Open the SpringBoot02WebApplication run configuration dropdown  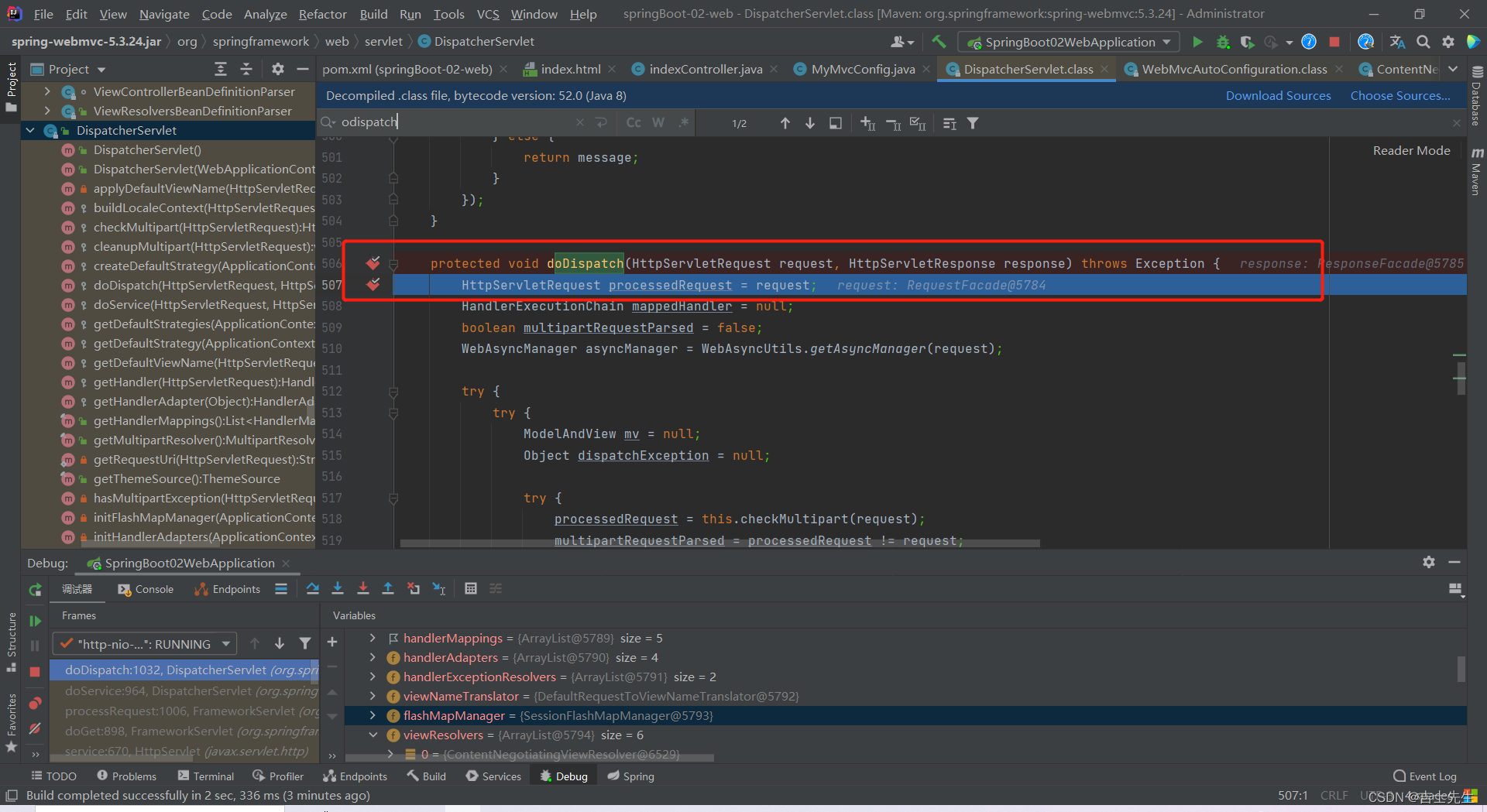tap(1069, 42)
